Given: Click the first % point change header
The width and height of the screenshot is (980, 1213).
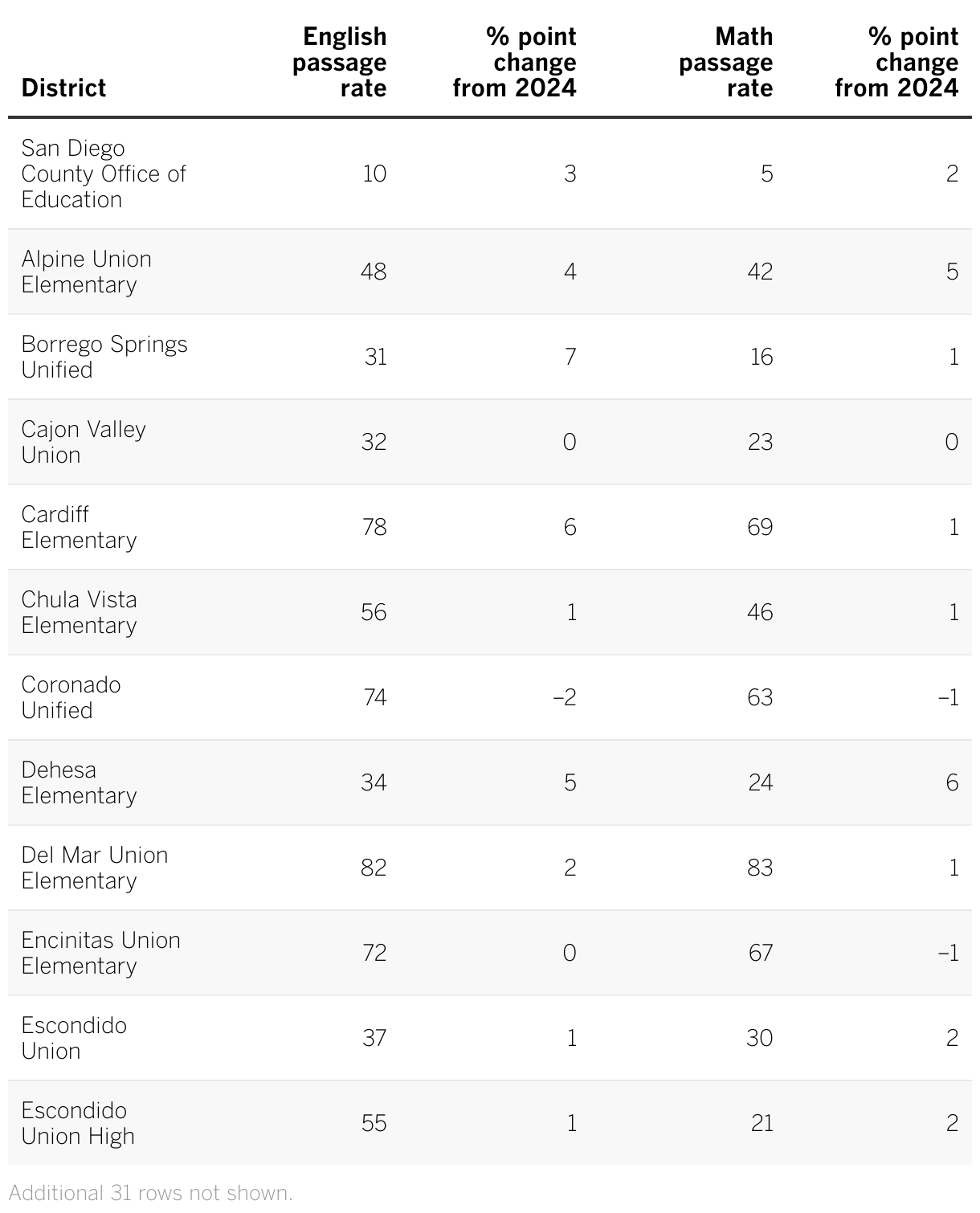Looking at the screenshot, I should point(515,62).
